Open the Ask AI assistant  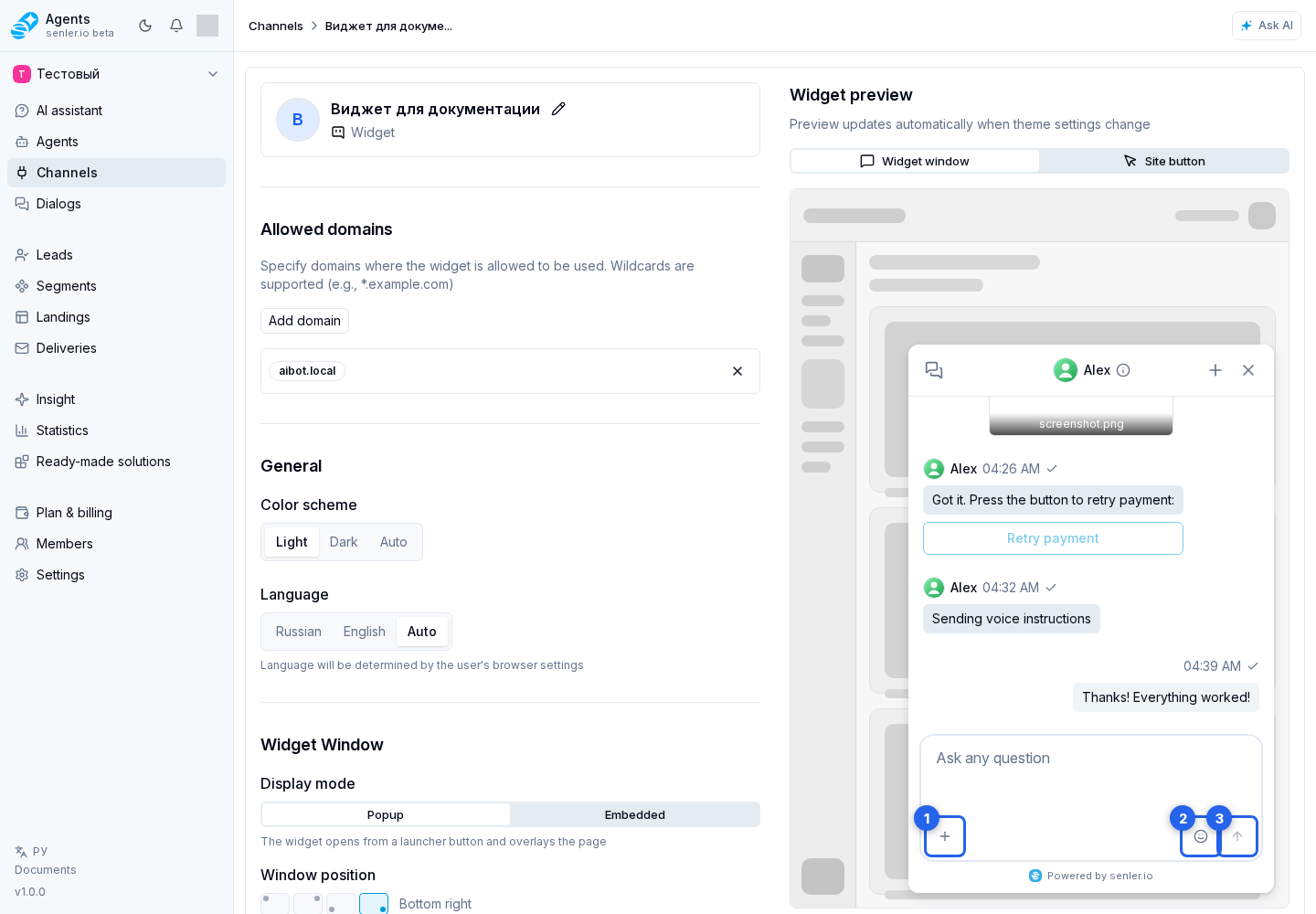pyautogui.click(x=1267, y=26)
